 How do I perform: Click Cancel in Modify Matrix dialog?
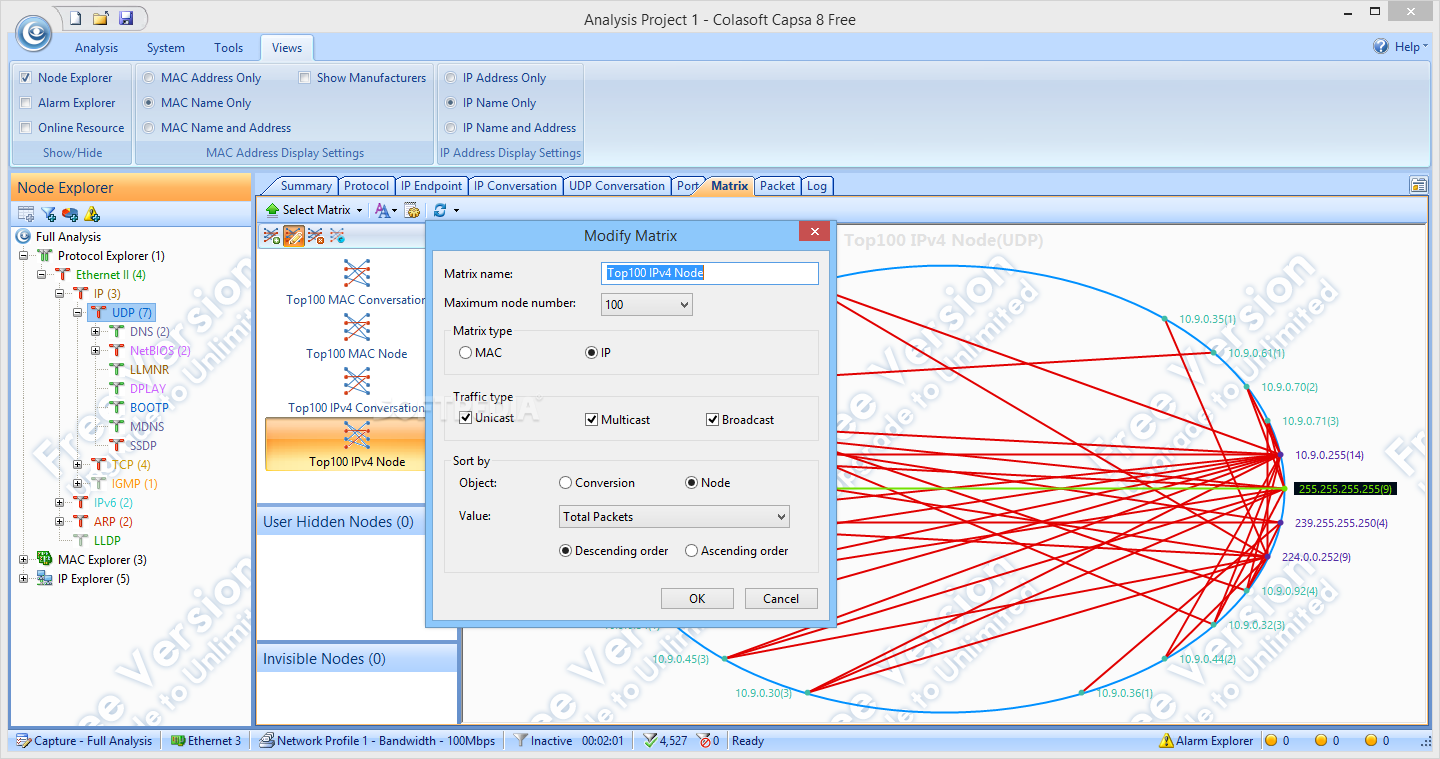(x=781, y=599)
